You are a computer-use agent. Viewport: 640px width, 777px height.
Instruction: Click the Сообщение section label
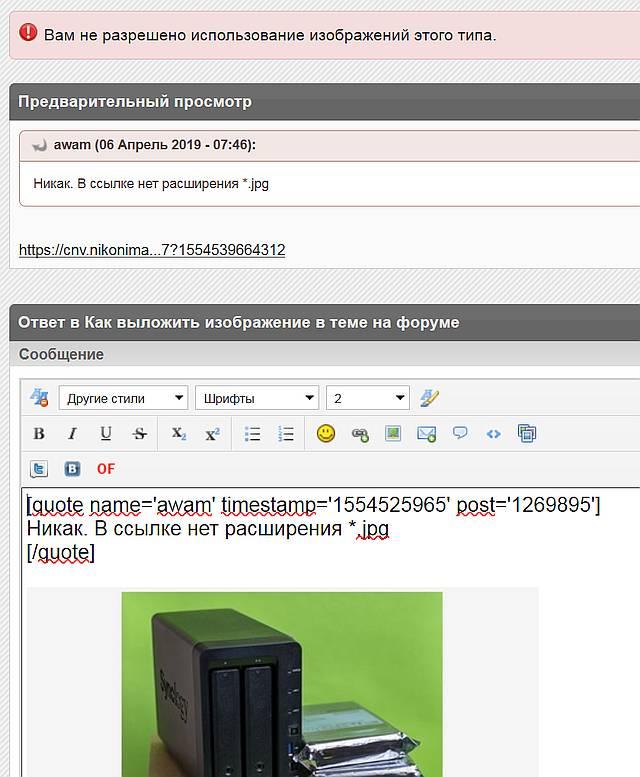(61, 354)
